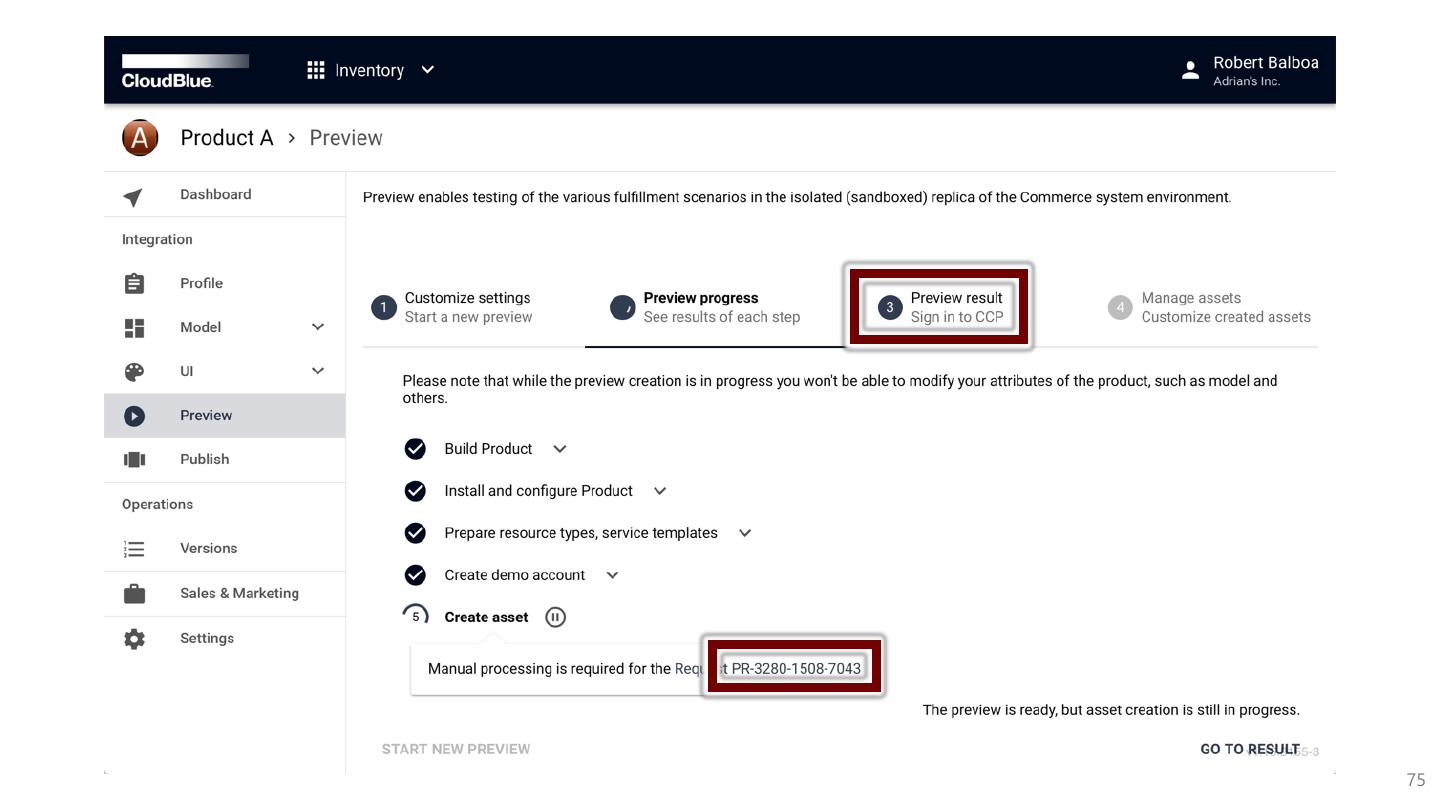Click the Create asset progress spinner

coord(415,617)
